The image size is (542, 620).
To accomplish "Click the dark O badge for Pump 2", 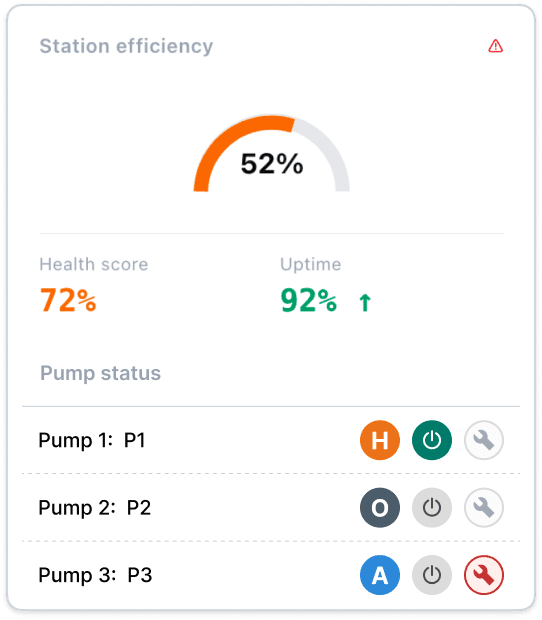I will click(380, 507).
